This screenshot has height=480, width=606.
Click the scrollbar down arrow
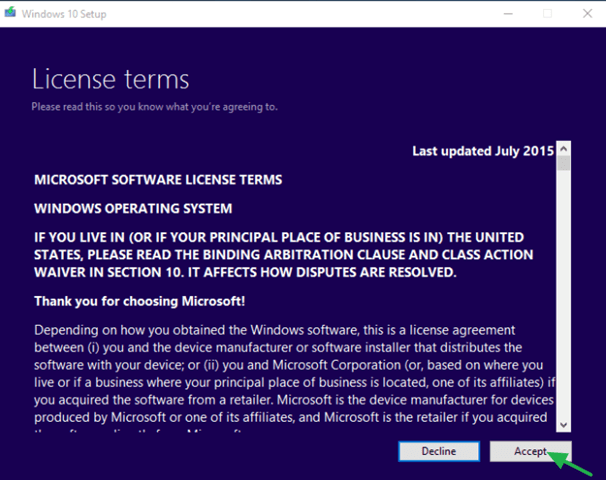coord(563,425)
